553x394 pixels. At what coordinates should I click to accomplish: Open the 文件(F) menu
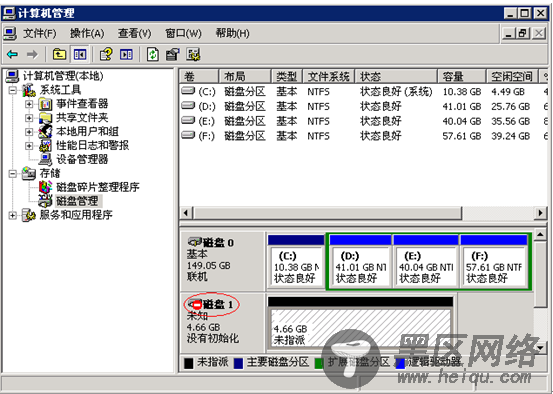tap(40, 34)
